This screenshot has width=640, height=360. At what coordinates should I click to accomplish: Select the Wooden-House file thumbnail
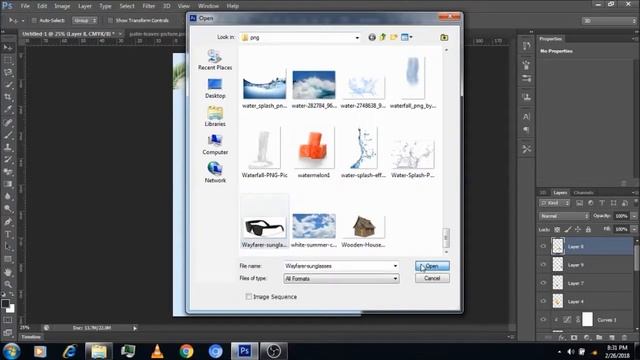point(363,227)
